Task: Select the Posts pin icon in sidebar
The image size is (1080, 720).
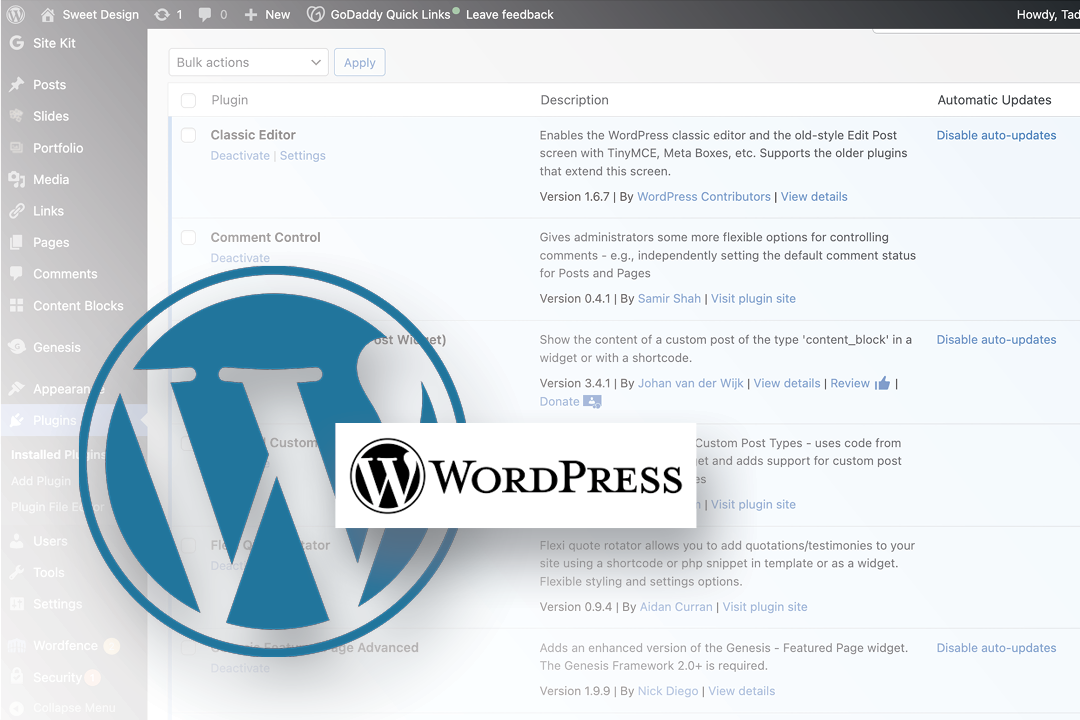Action: pos(16,84)
